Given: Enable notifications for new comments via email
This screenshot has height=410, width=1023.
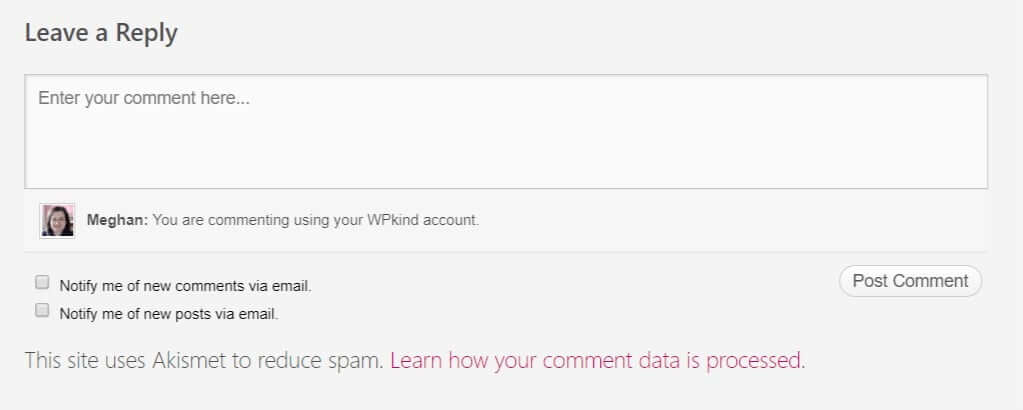Looking at the screenshot, I should [42, 283].
